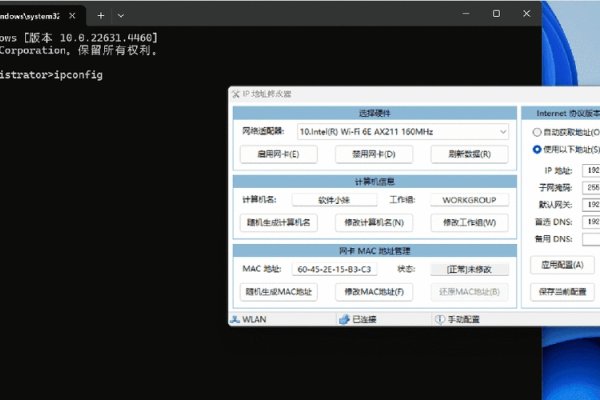Click the refresh data (R) button

click(470, 154)
